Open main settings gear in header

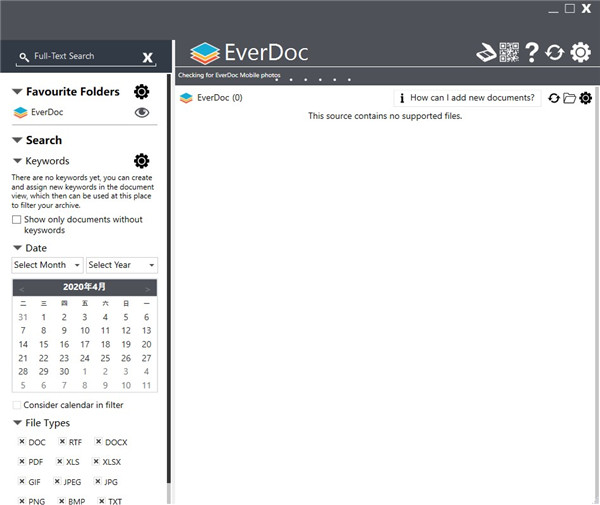(x=580, y=52)
